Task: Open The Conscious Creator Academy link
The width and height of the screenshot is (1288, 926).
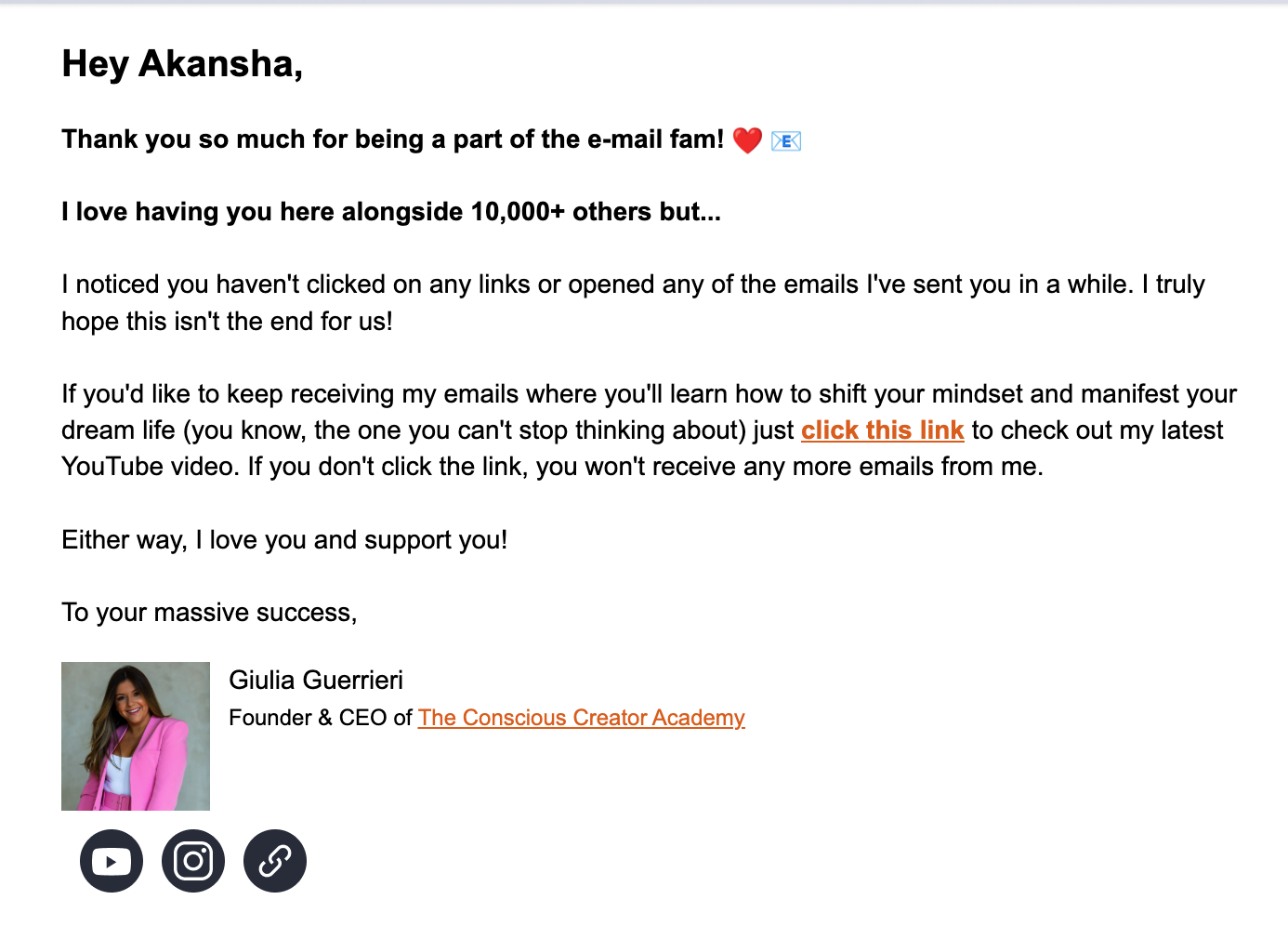Action: [x=581, y=718]
